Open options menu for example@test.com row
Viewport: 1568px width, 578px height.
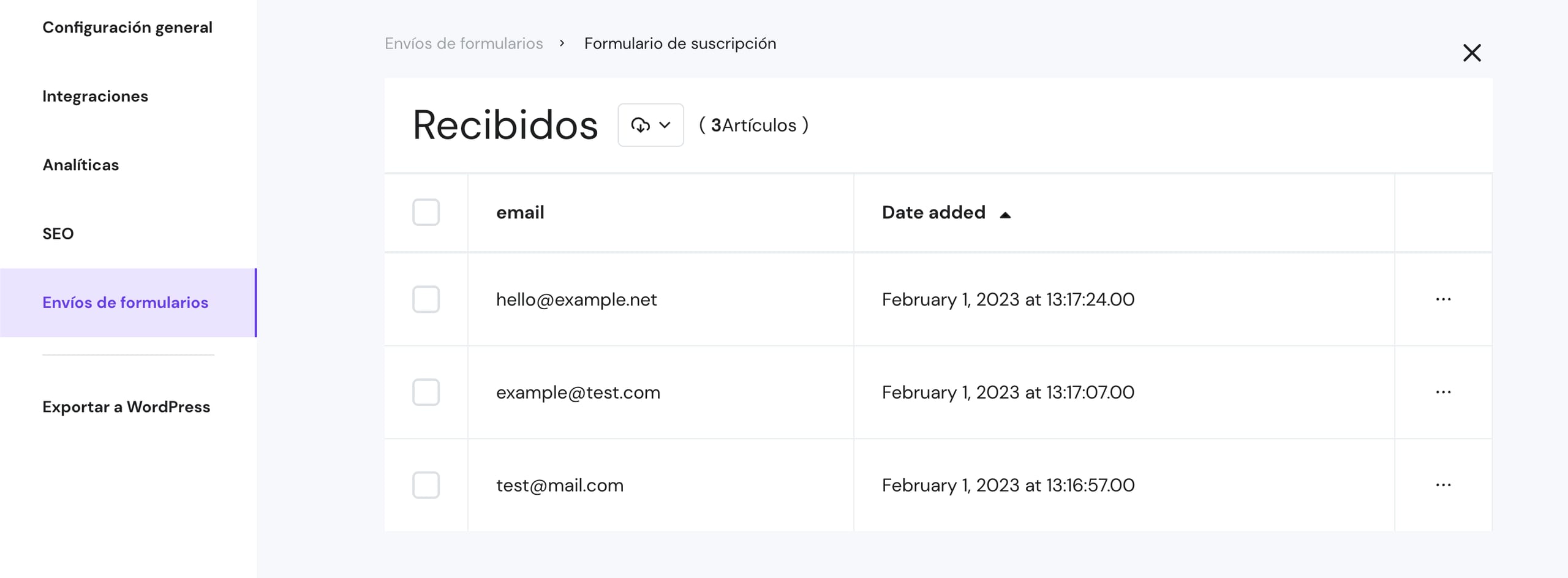point(1443,392)
